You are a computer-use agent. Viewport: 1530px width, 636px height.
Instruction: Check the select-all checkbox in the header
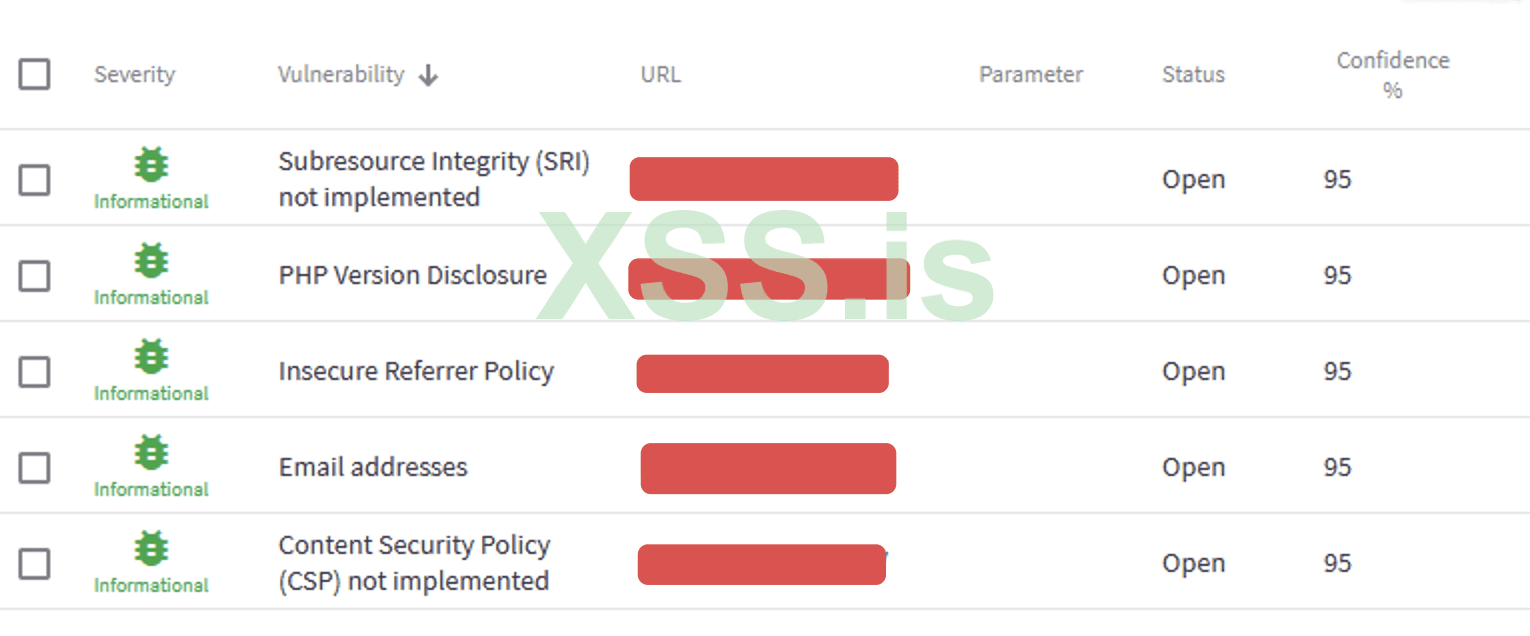34,74
